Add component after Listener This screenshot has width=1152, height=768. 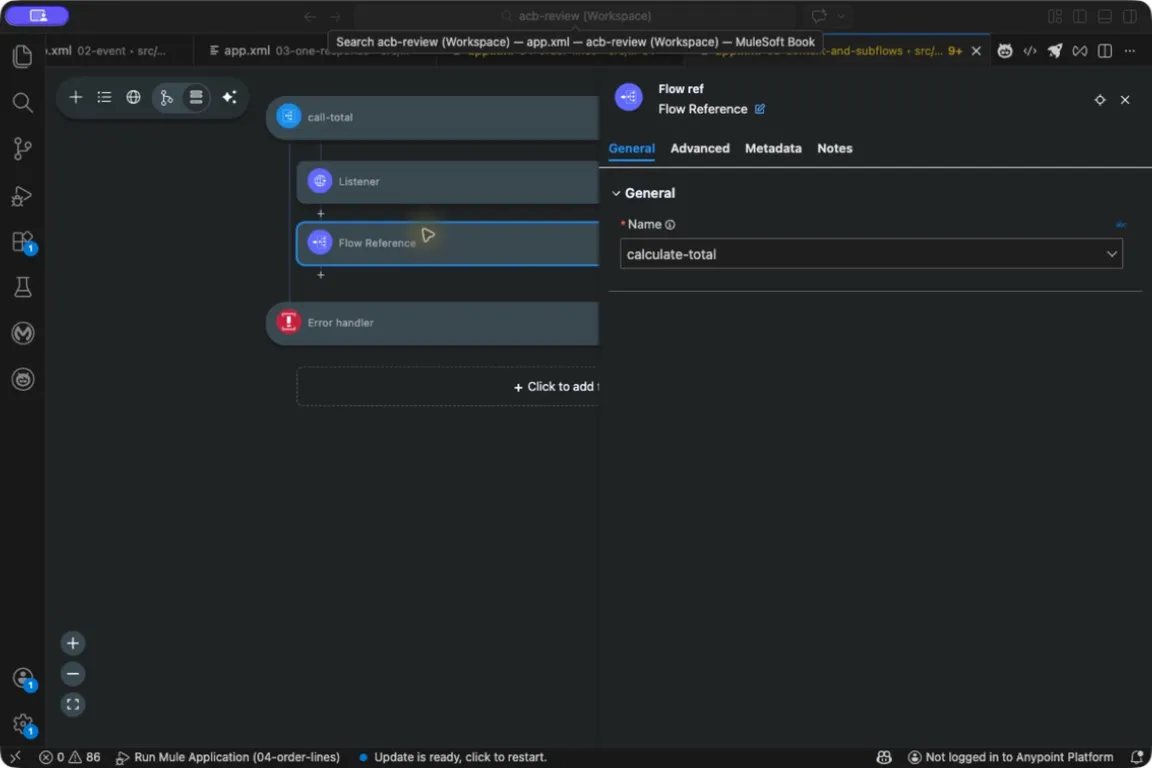click(x=320, y=213)
